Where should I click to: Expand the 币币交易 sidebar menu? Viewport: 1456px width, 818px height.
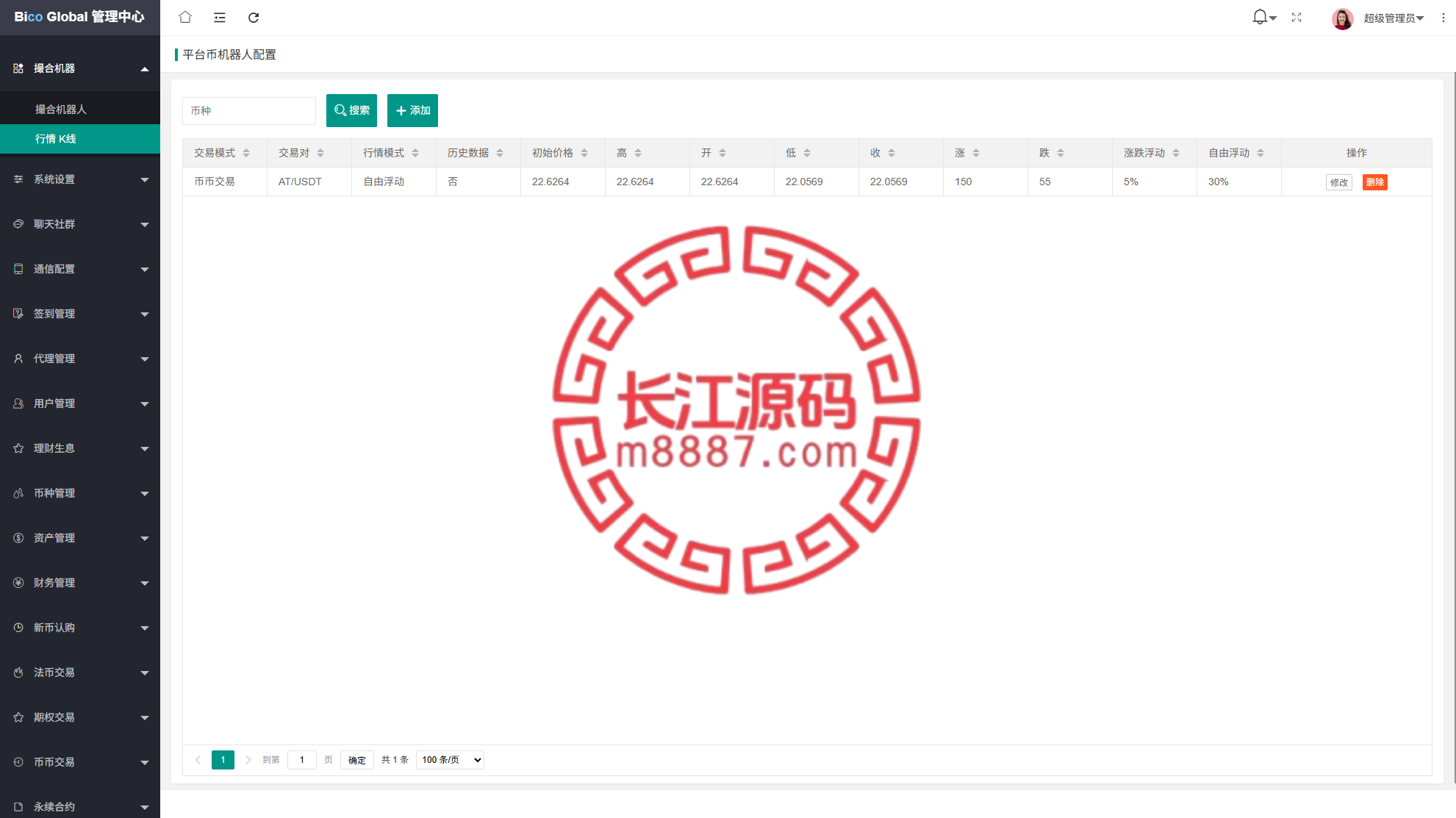(x=80, y=762)
